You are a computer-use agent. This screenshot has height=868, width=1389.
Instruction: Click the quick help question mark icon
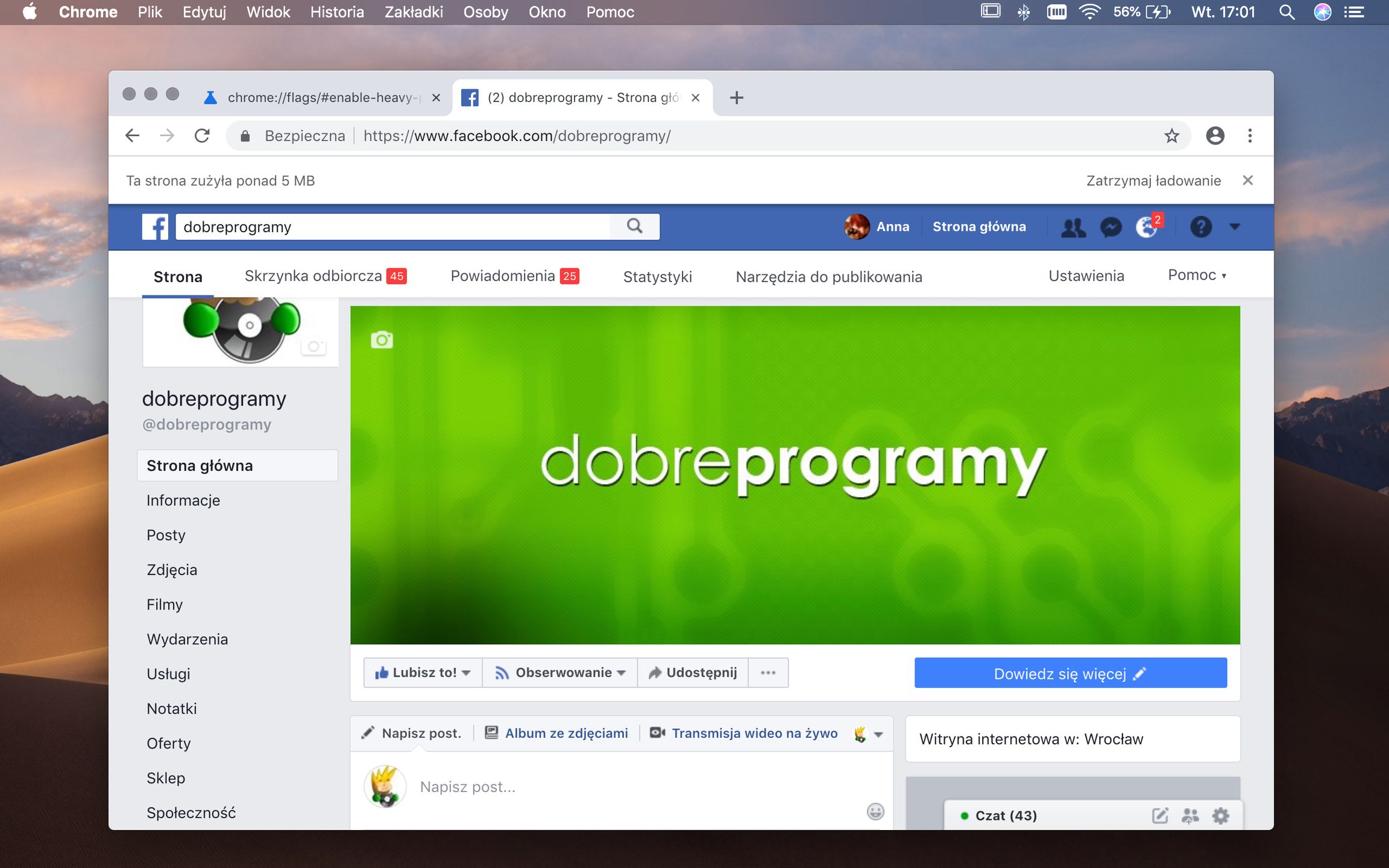point(1200,227)
